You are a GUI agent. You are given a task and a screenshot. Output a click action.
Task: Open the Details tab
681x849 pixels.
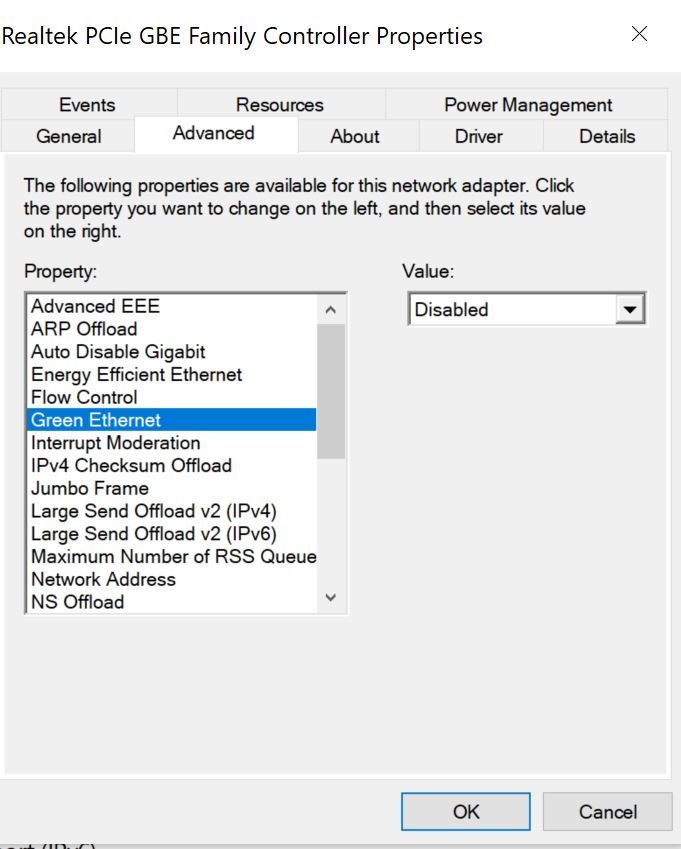(x=606, y=136)
